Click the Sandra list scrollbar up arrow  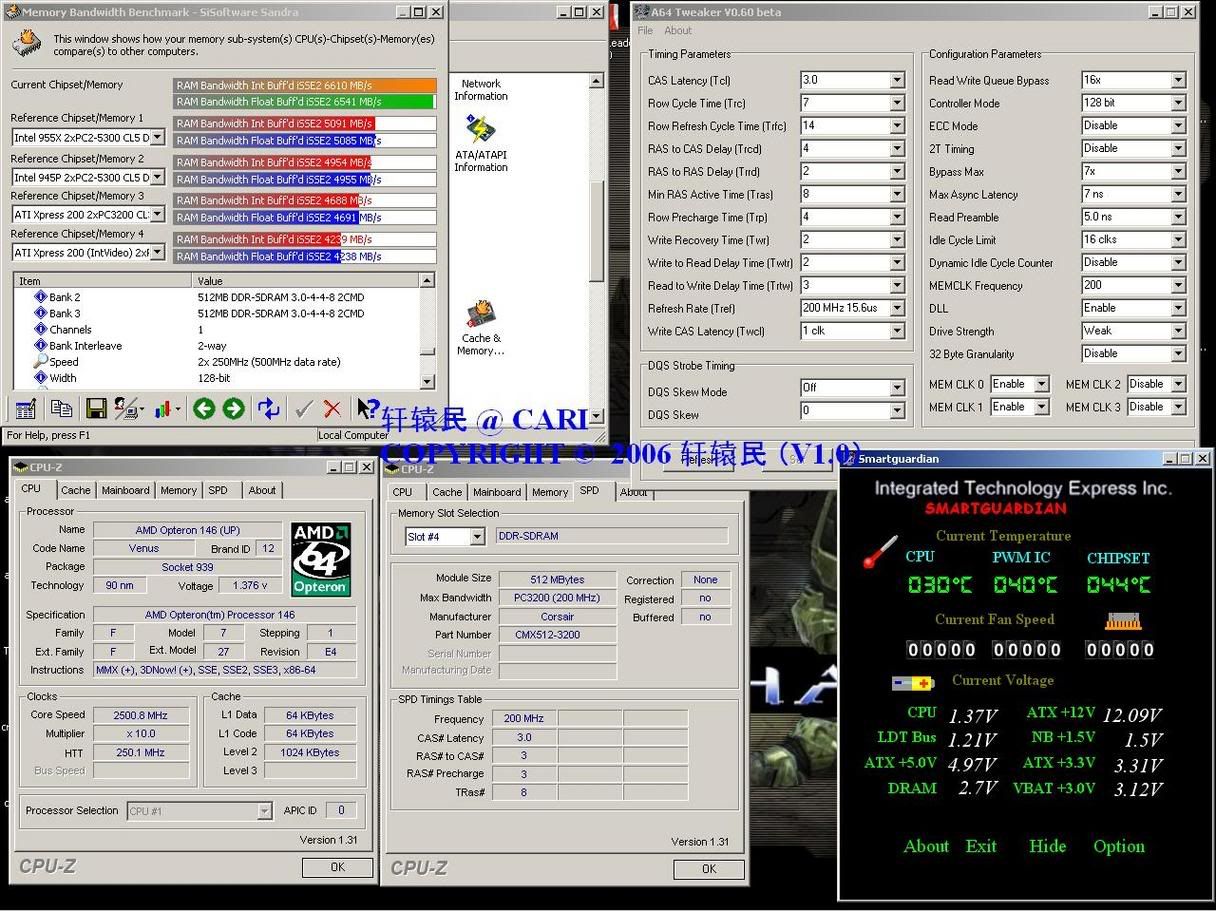pyautogui.click(x=428, y=281)
